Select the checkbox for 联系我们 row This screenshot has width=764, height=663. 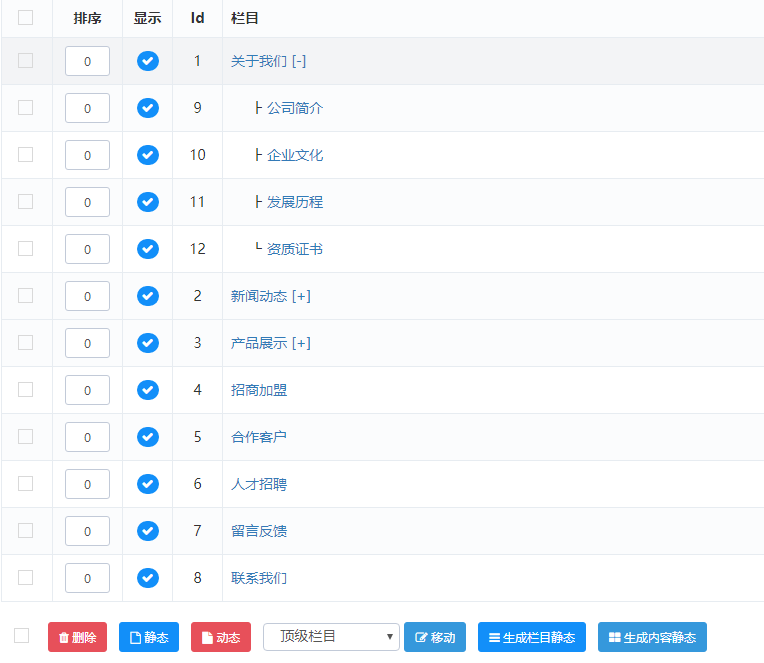click(25, 577)
